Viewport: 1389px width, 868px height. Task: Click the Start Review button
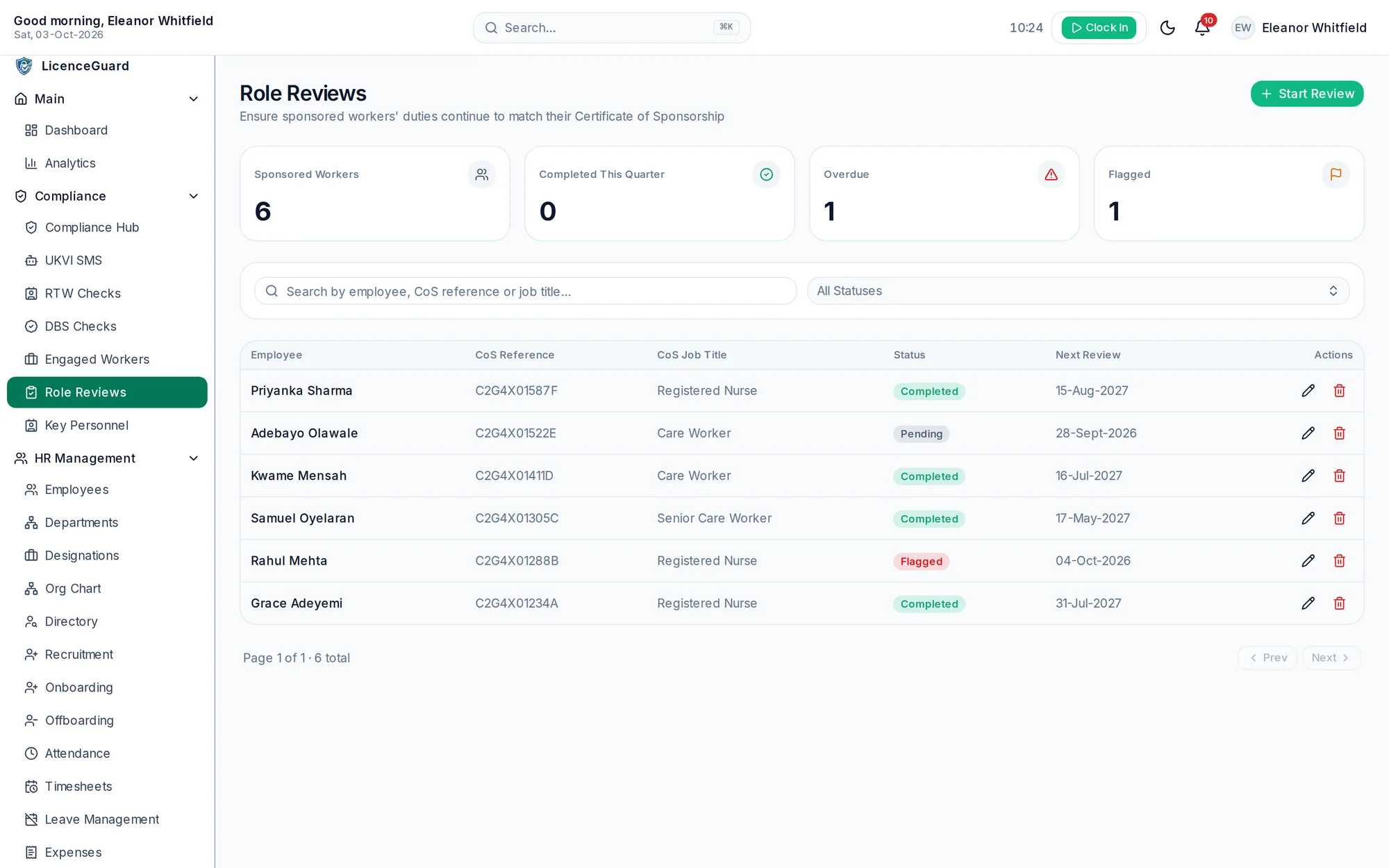coord(1307,94)
